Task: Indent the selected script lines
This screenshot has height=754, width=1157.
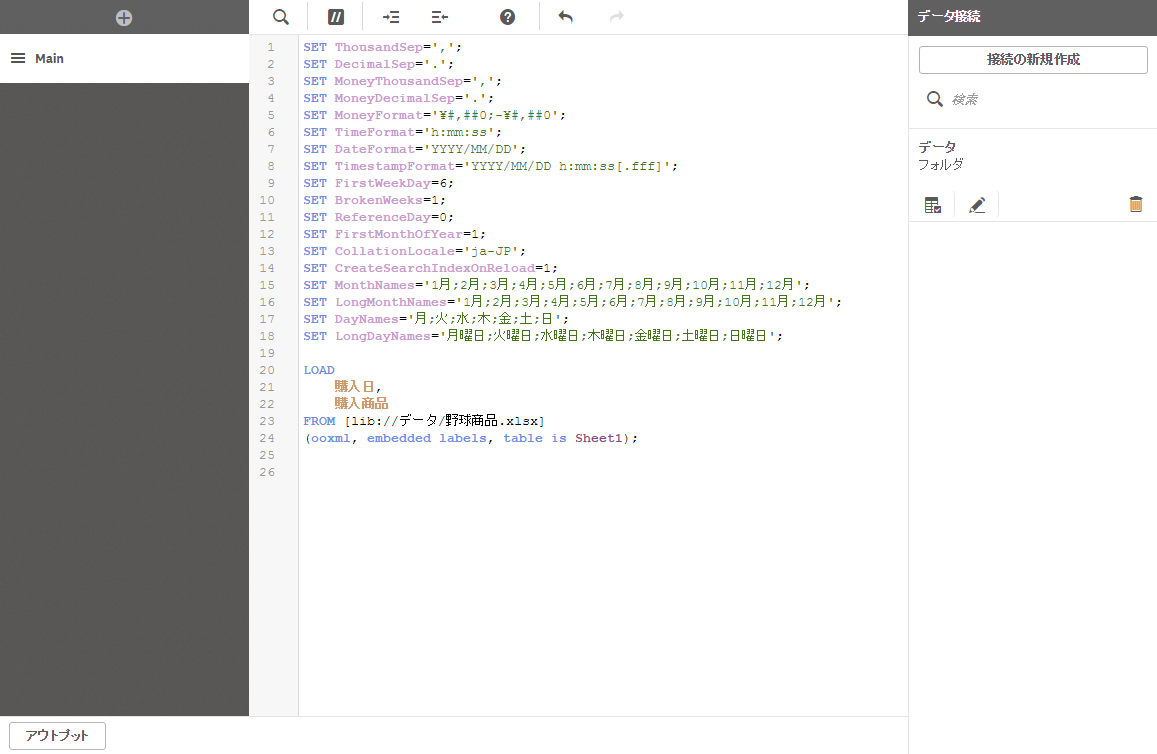Action: click(391, 17)
